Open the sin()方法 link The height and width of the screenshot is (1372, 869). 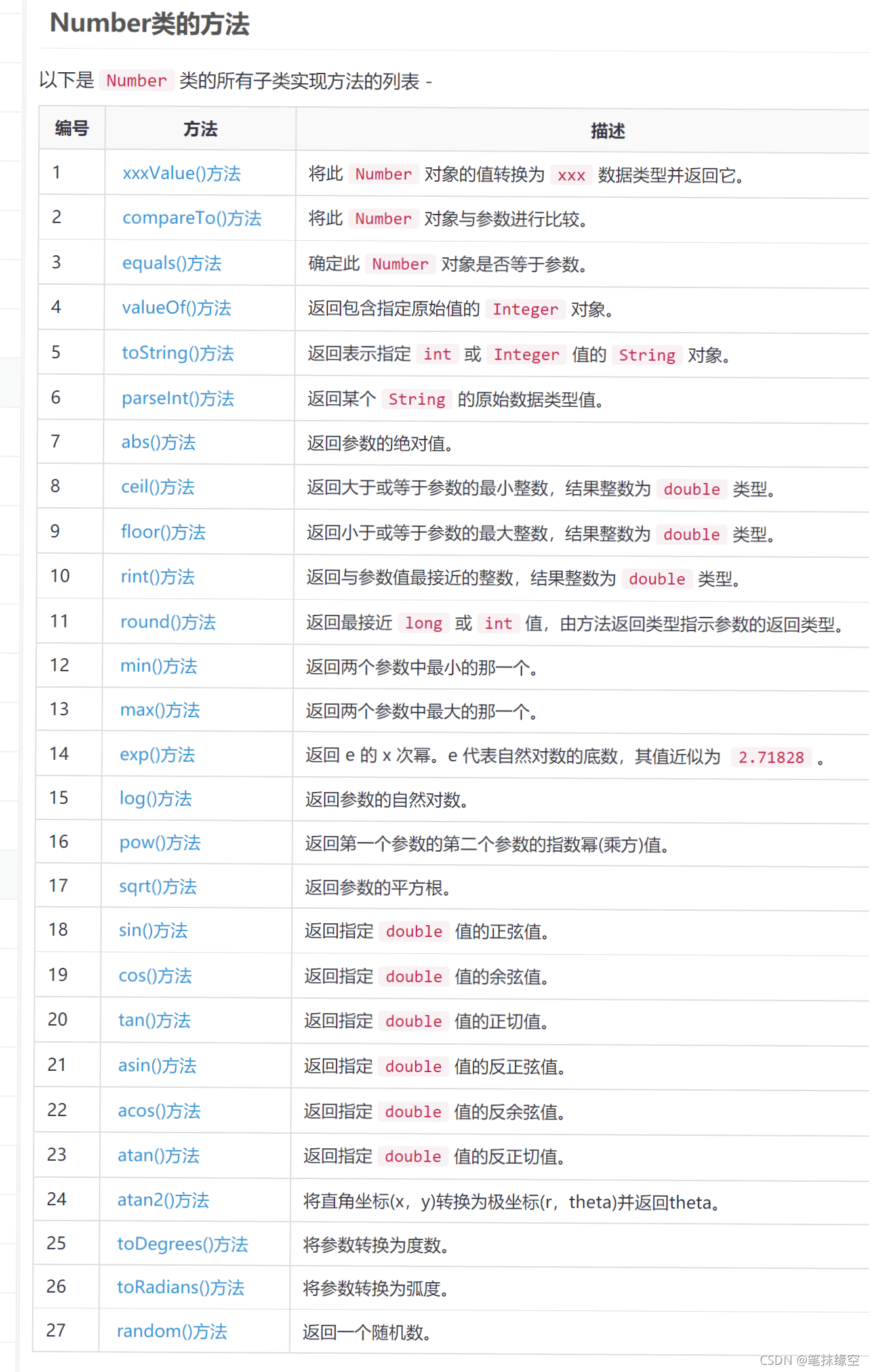click(153, 930)
